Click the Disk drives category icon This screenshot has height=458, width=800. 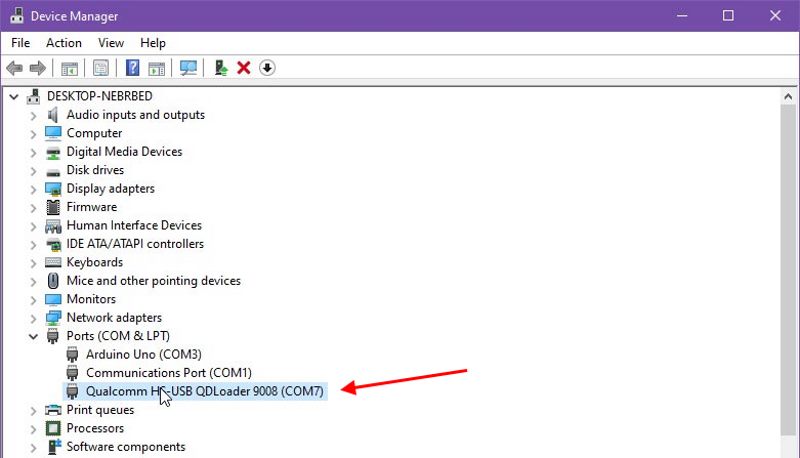tap(53, 172)
